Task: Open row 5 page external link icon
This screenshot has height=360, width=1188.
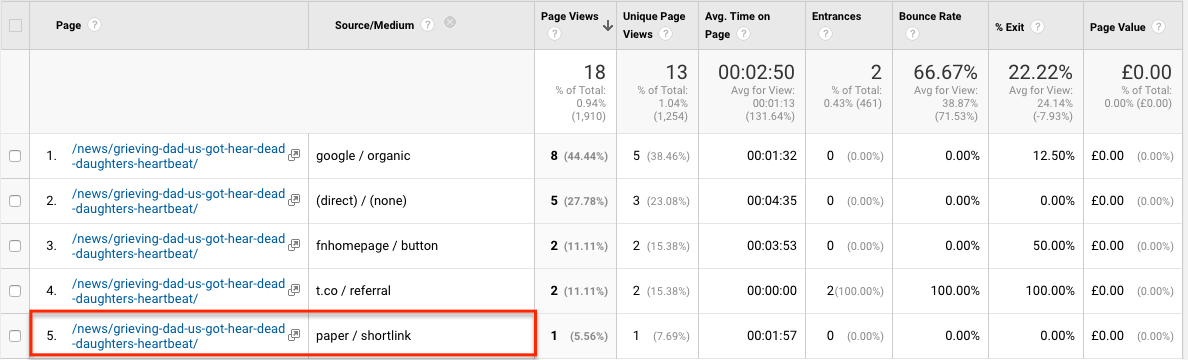Action: pos(294,334)
